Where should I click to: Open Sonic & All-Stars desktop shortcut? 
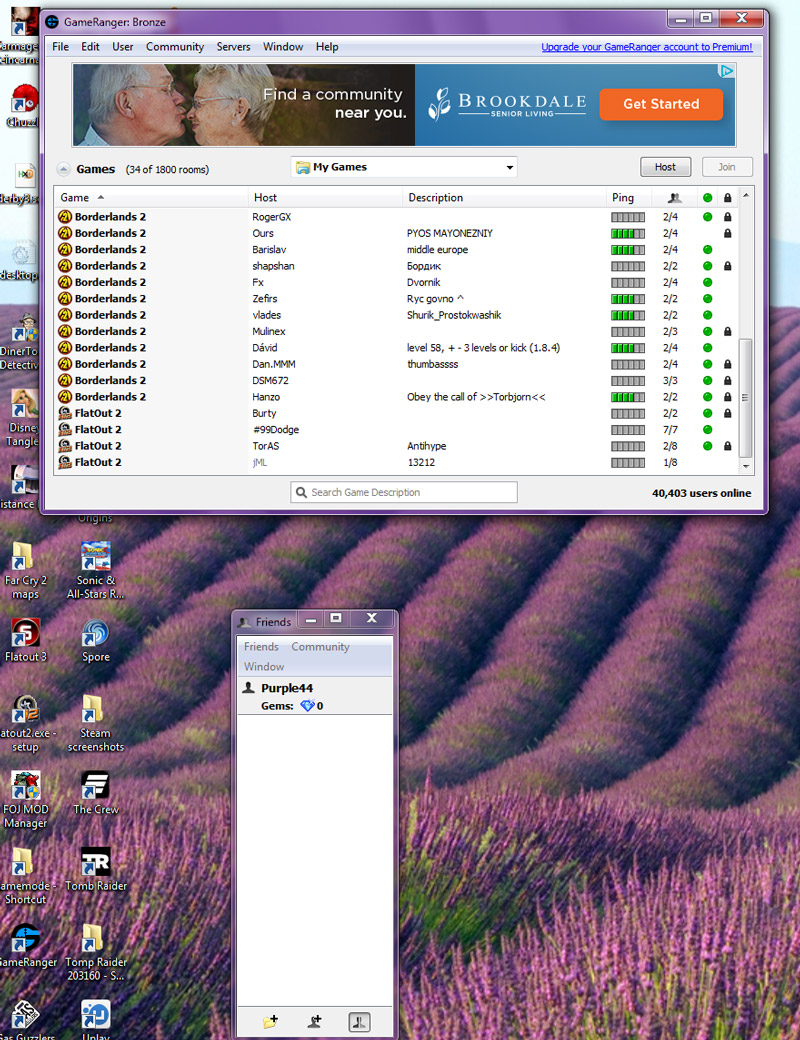[x=96, y=570]
